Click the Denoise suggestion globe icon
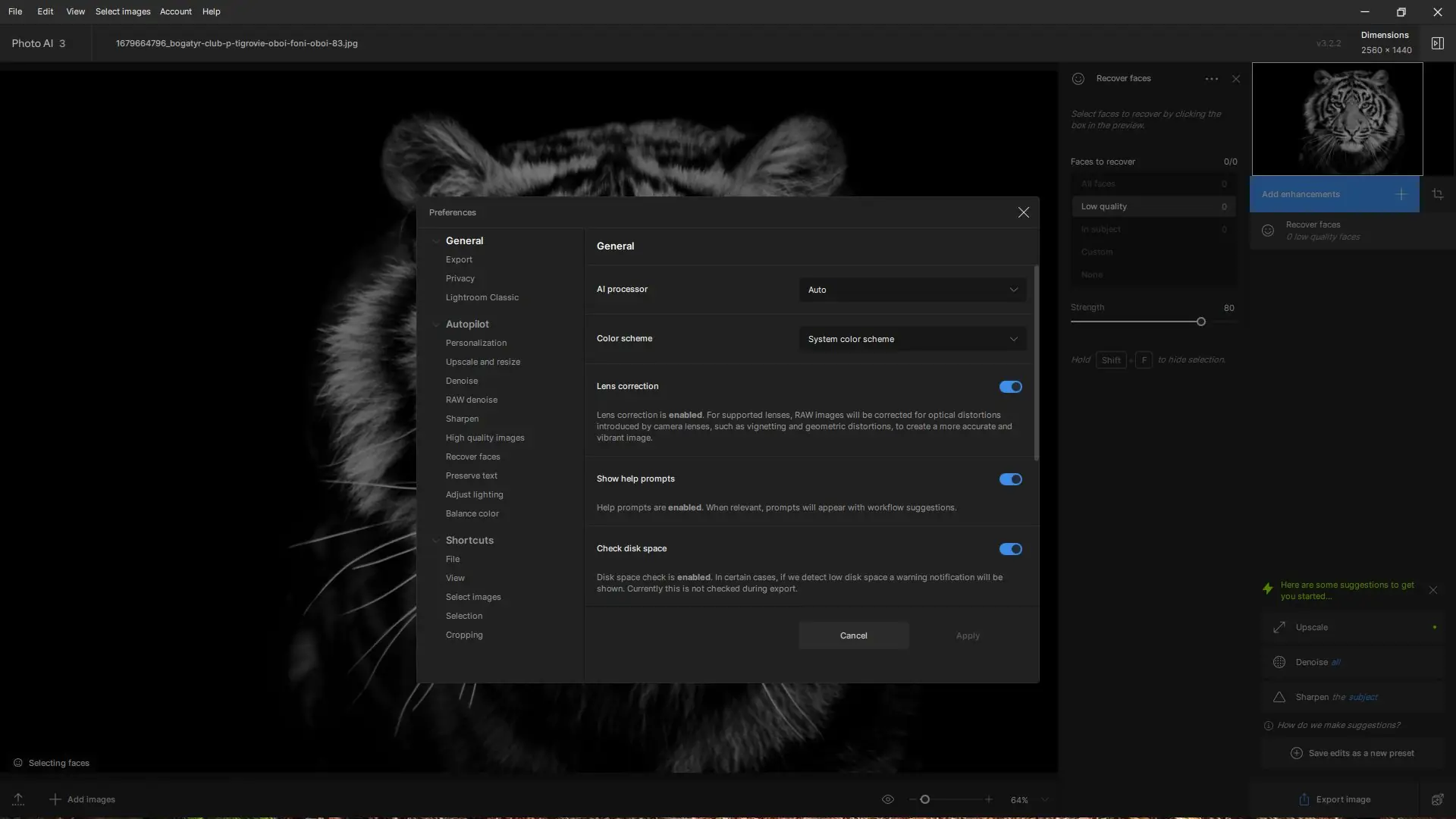1456x819 pixels. point(1279,662)
